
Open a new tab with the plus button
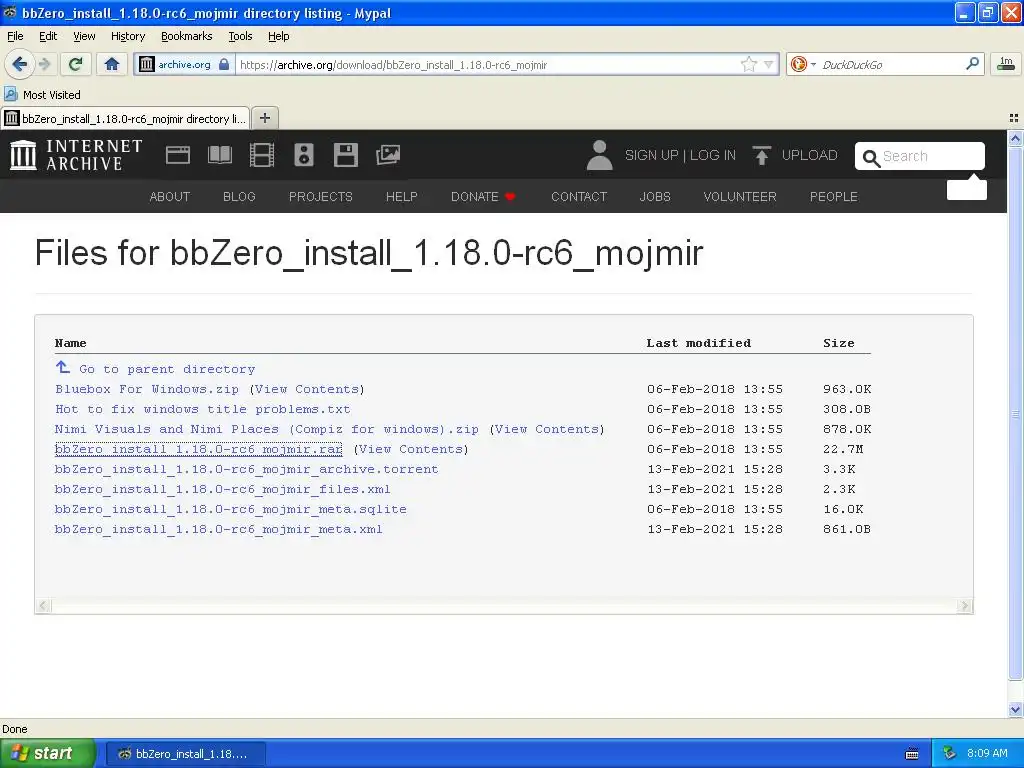pyautogui.click(x=264, y=118)
